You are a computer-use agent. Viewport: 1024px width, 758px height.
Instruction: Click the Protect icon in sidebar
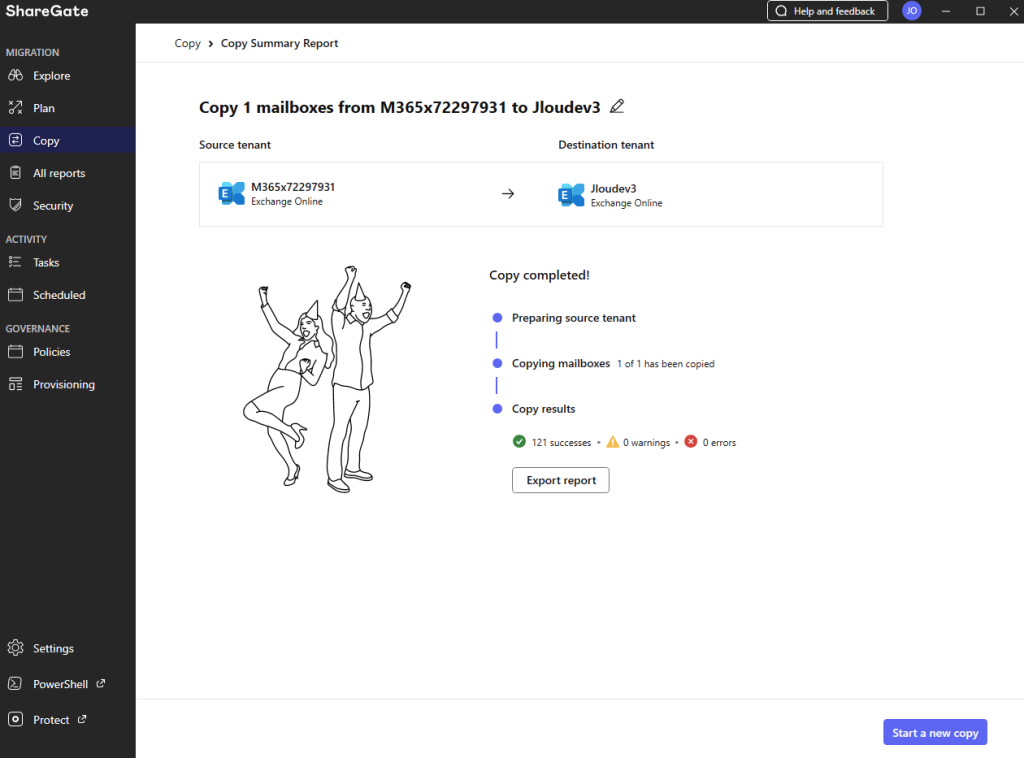pos(16,719)
